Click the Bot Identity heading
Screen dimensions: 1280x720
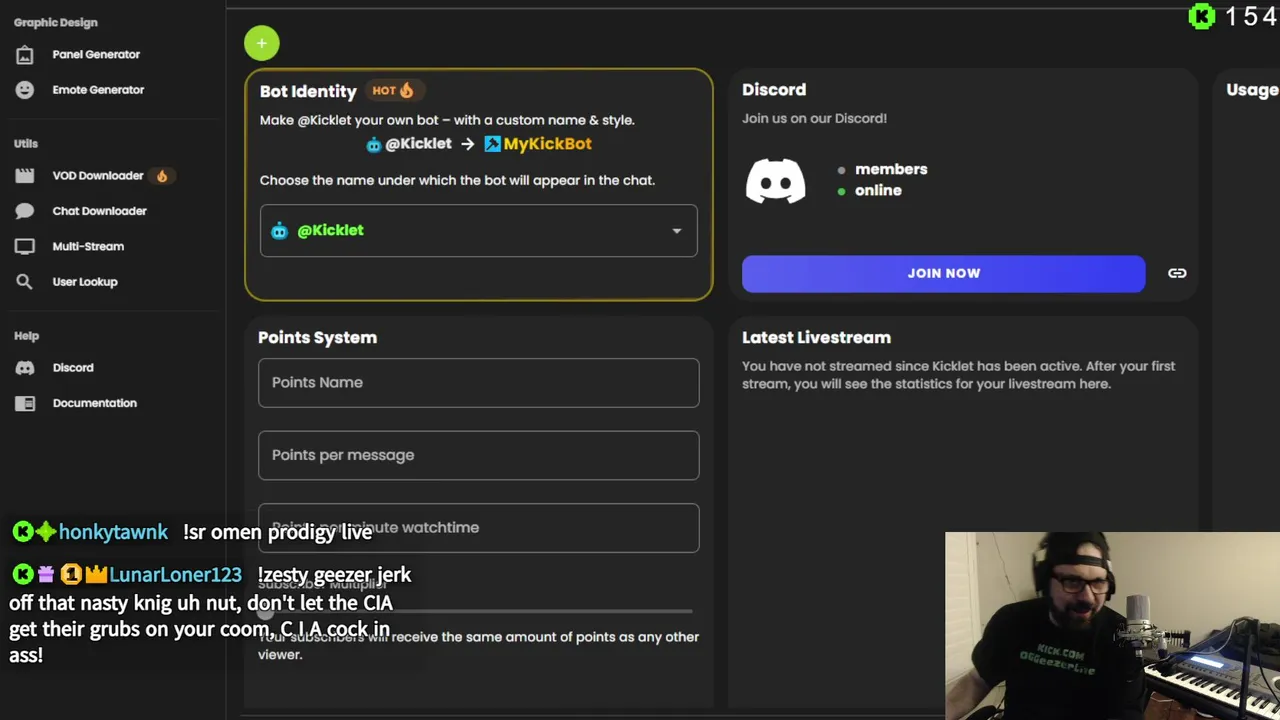click(x=308, y=91)
